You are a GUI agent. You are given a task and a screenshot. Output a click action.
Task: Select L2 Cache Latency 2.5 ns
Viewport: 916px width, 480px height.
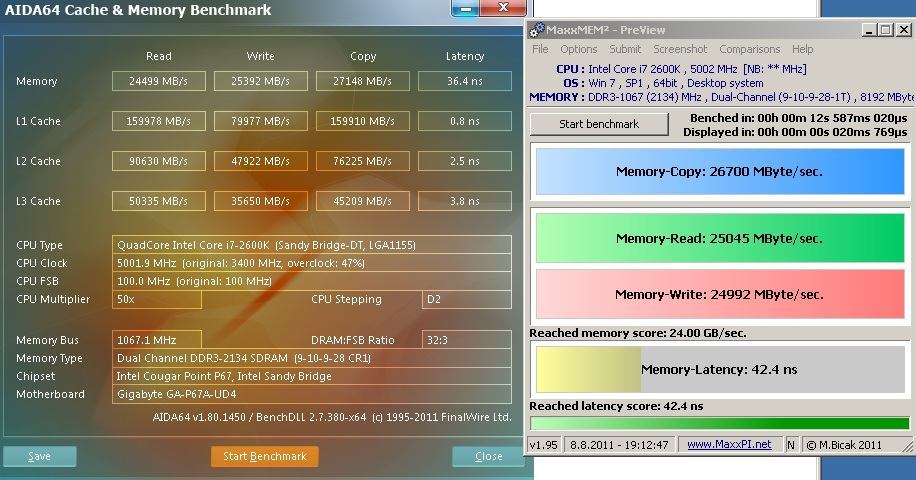[465, 161]
